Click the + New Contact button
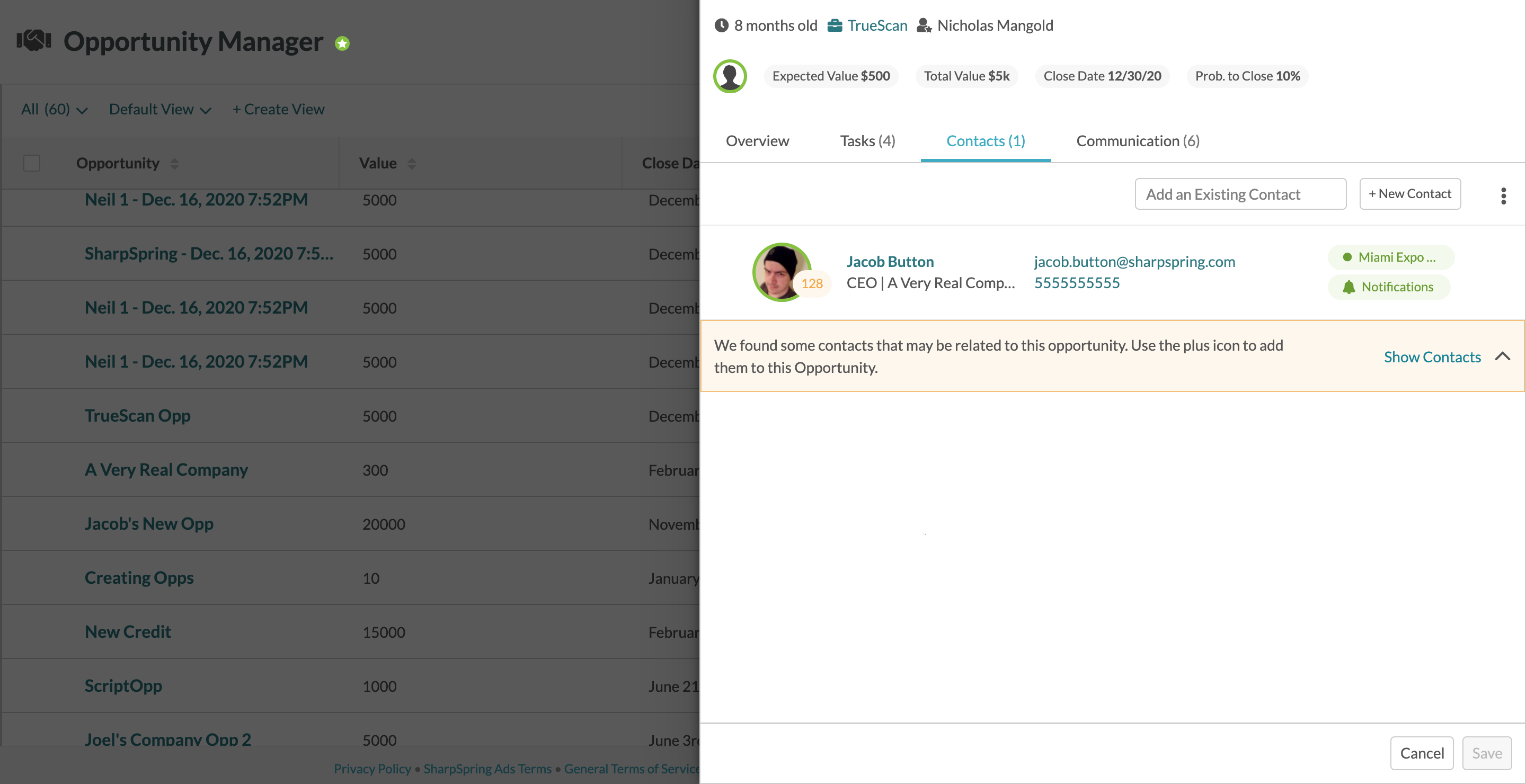The width and height of the screenshot is (1526, 784). click(1409, 194)
